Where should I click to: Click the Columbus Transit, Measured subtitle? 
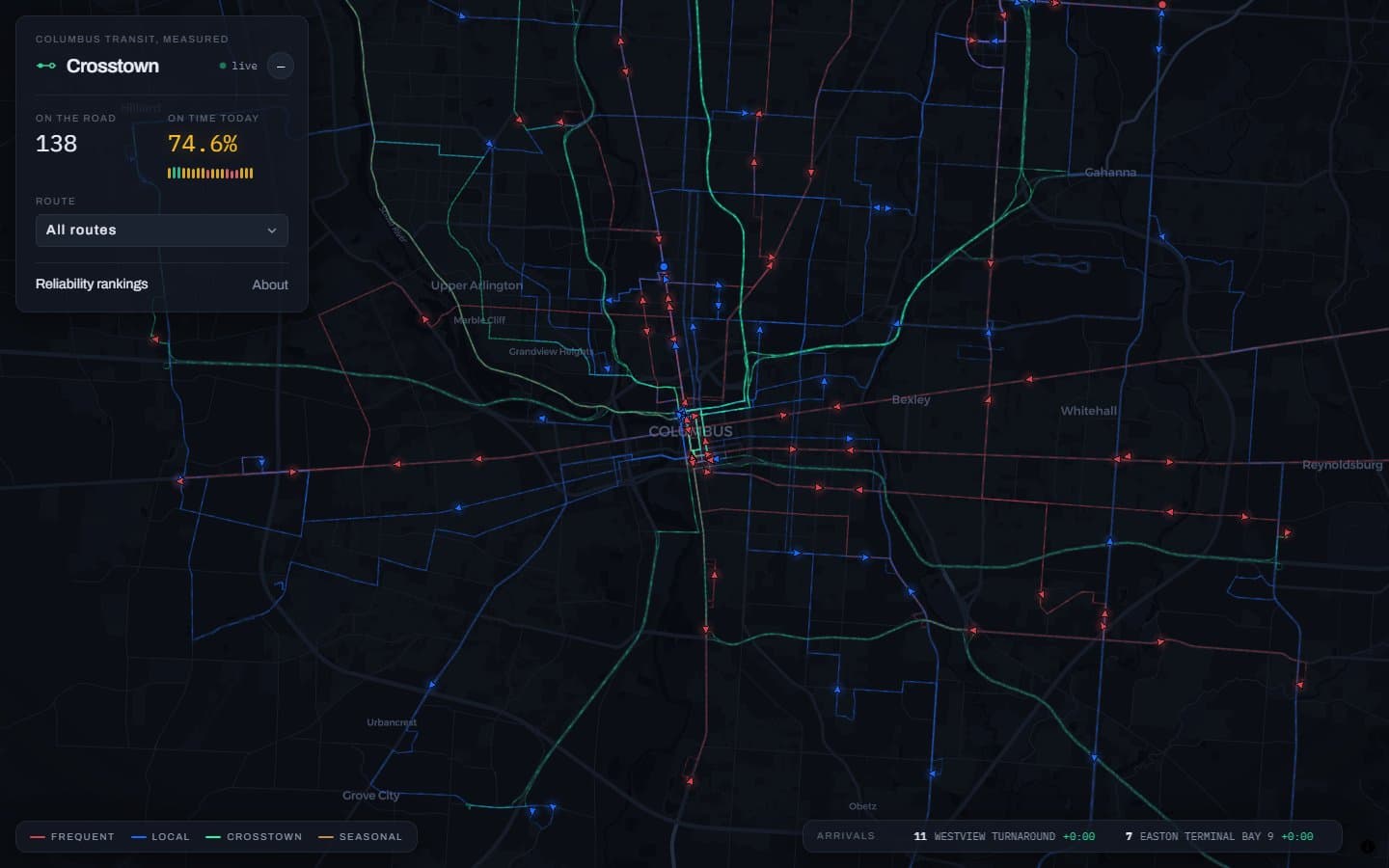[132, 40]
